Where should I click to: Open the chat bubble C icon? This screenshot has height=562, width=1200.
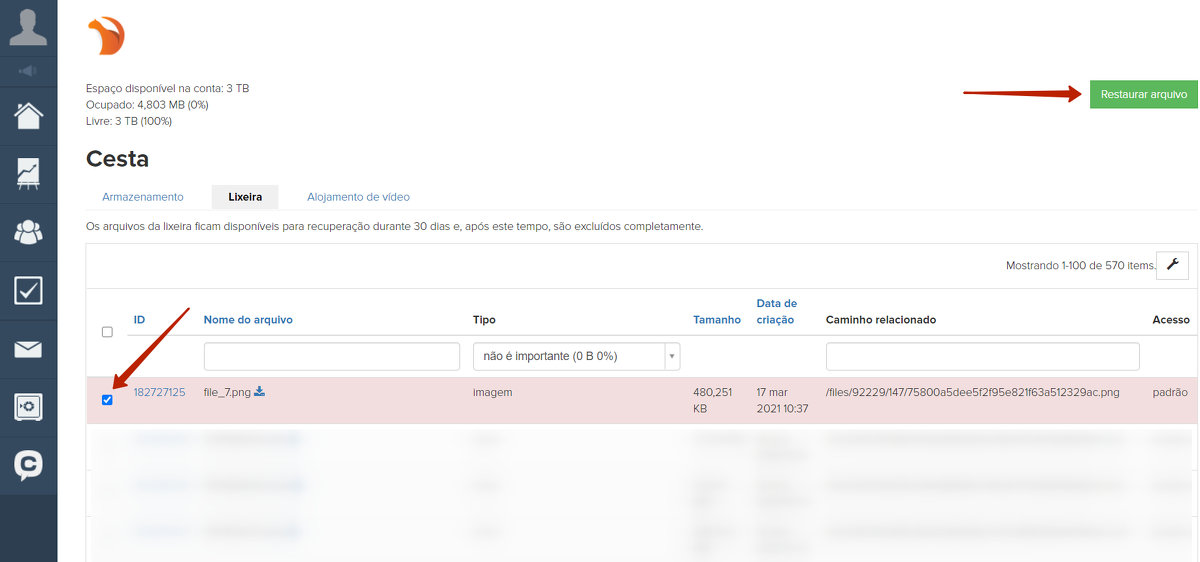[28, 465]
